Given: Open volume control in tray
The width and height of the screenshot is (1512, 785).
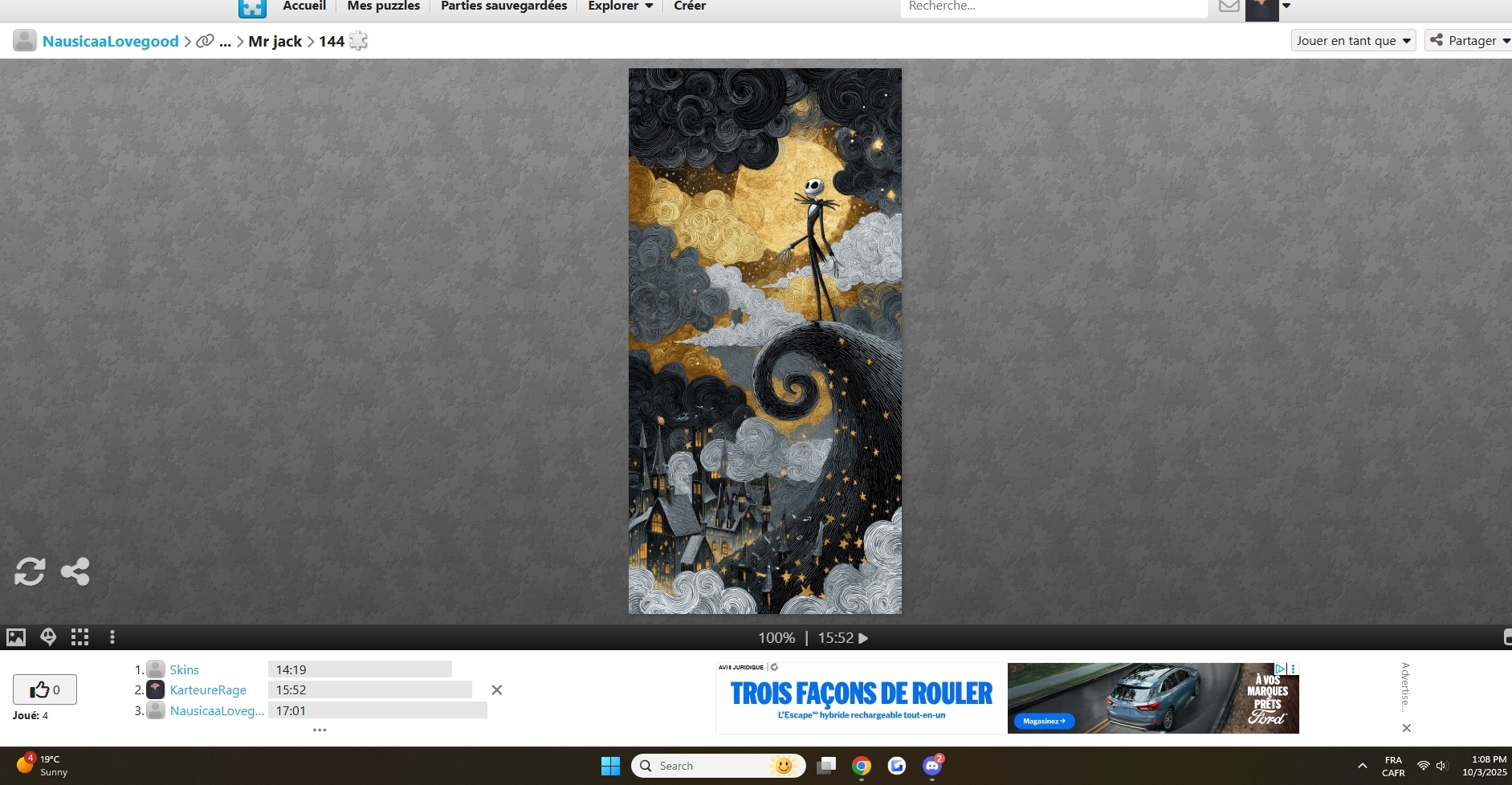Looking at the screenshot, I should coord(1442,766).
